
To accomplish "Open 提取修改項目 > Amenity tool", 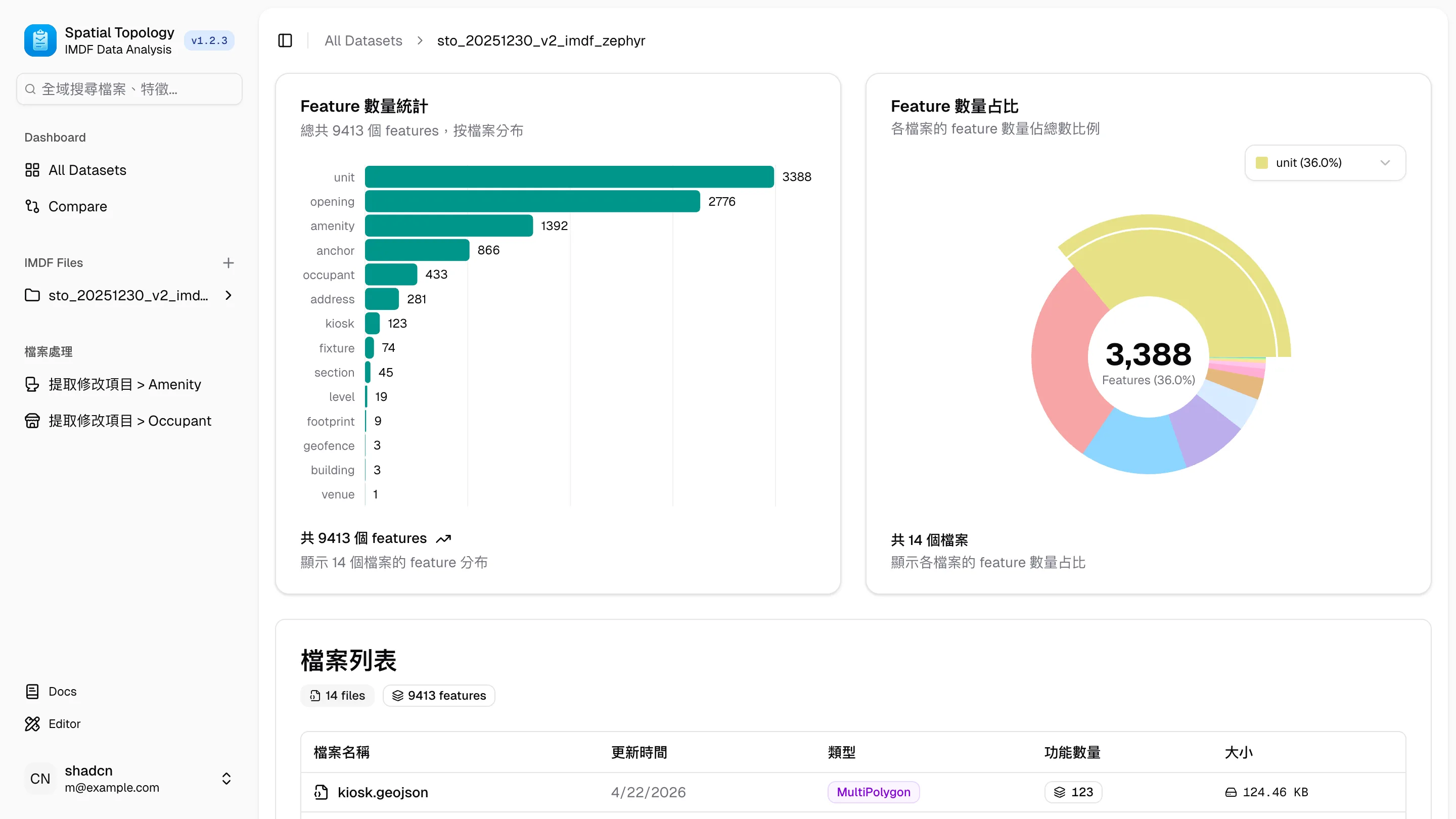I will click(x=124, y=384).
